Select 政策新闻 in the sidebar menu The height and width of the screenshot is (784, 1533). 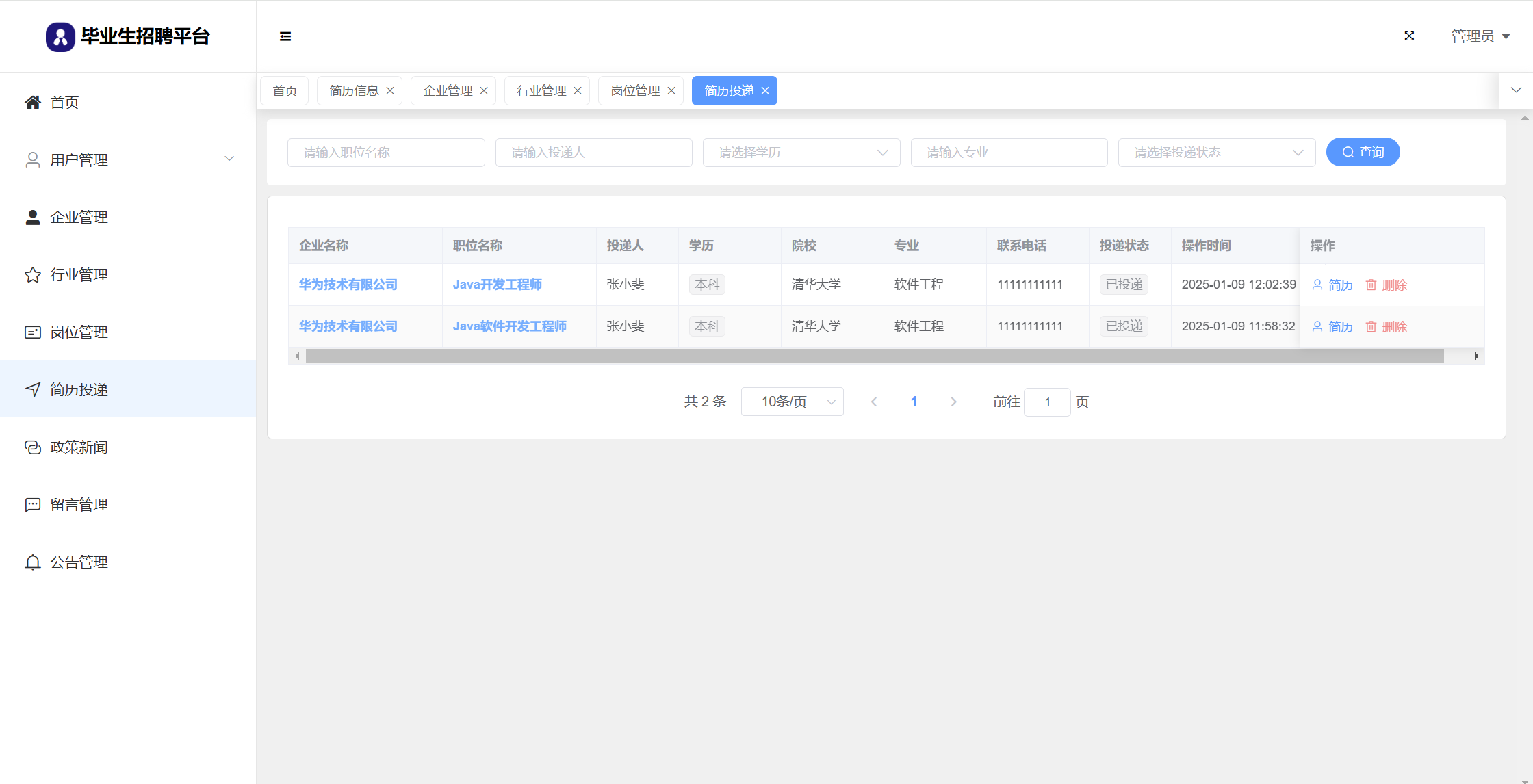pos(79,447)
